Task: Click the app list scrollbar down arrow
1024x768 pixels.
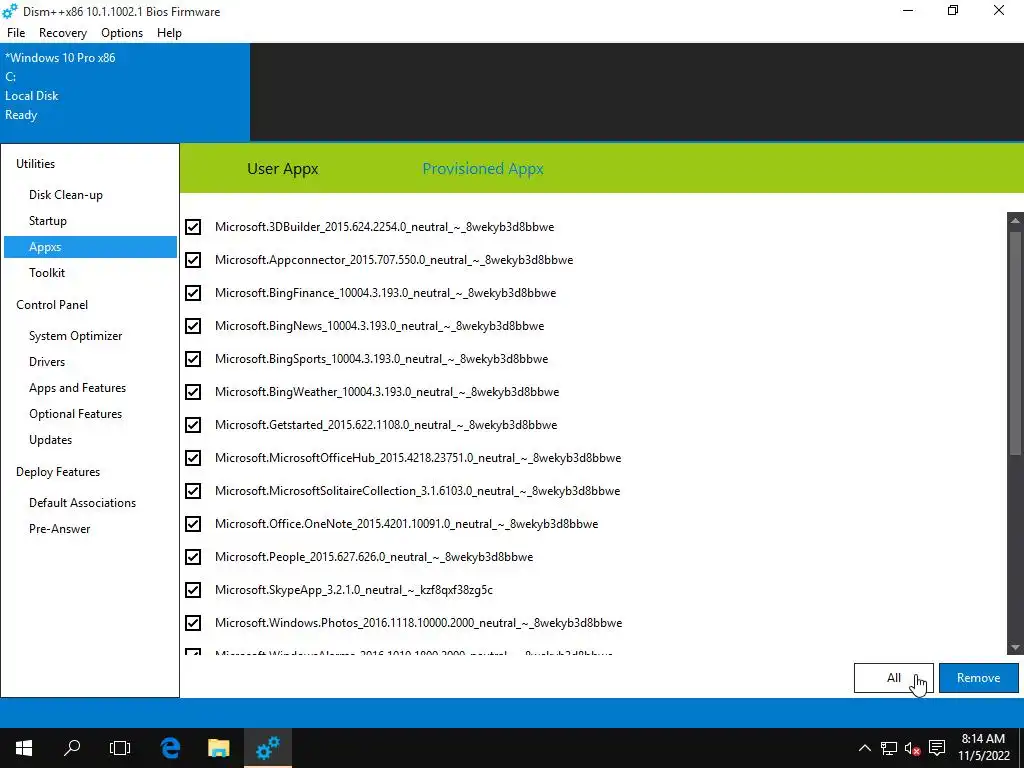Action: tap(1015, 647)
